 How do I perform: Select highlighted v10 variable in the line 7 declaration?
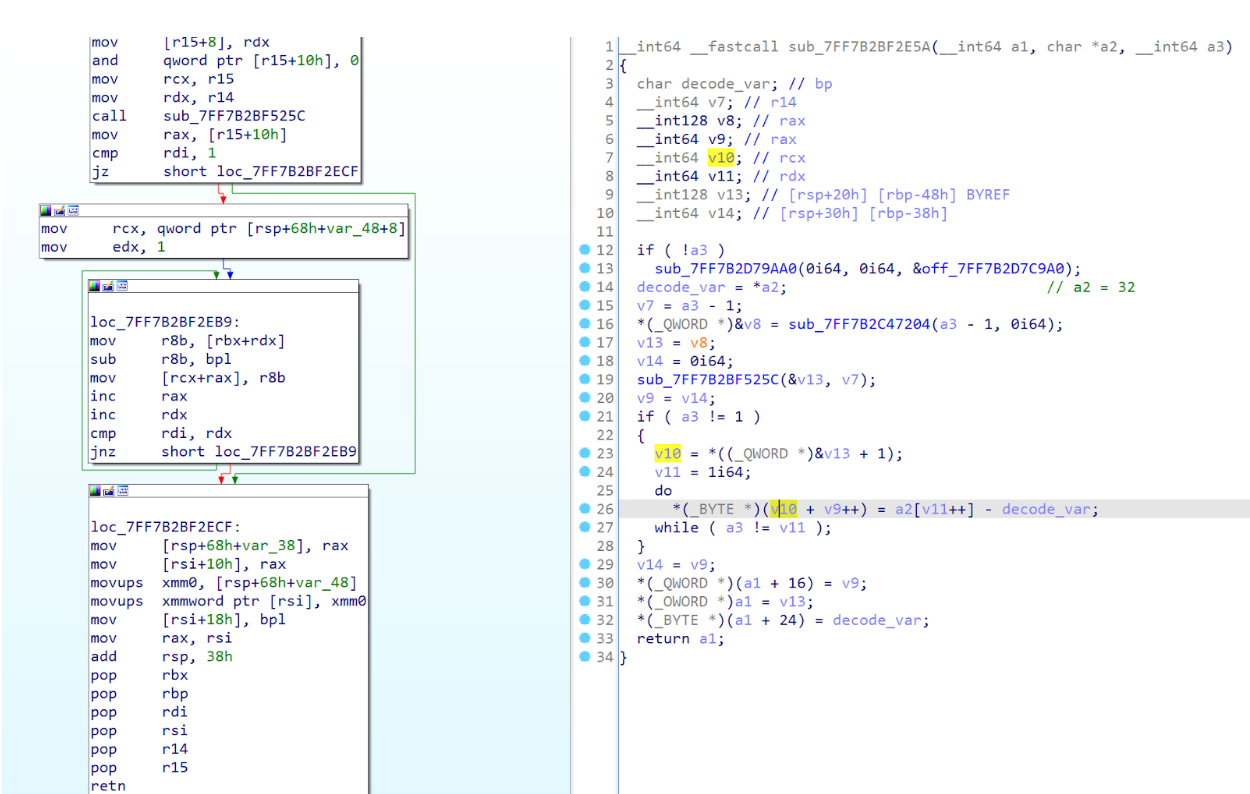[721, 158]
